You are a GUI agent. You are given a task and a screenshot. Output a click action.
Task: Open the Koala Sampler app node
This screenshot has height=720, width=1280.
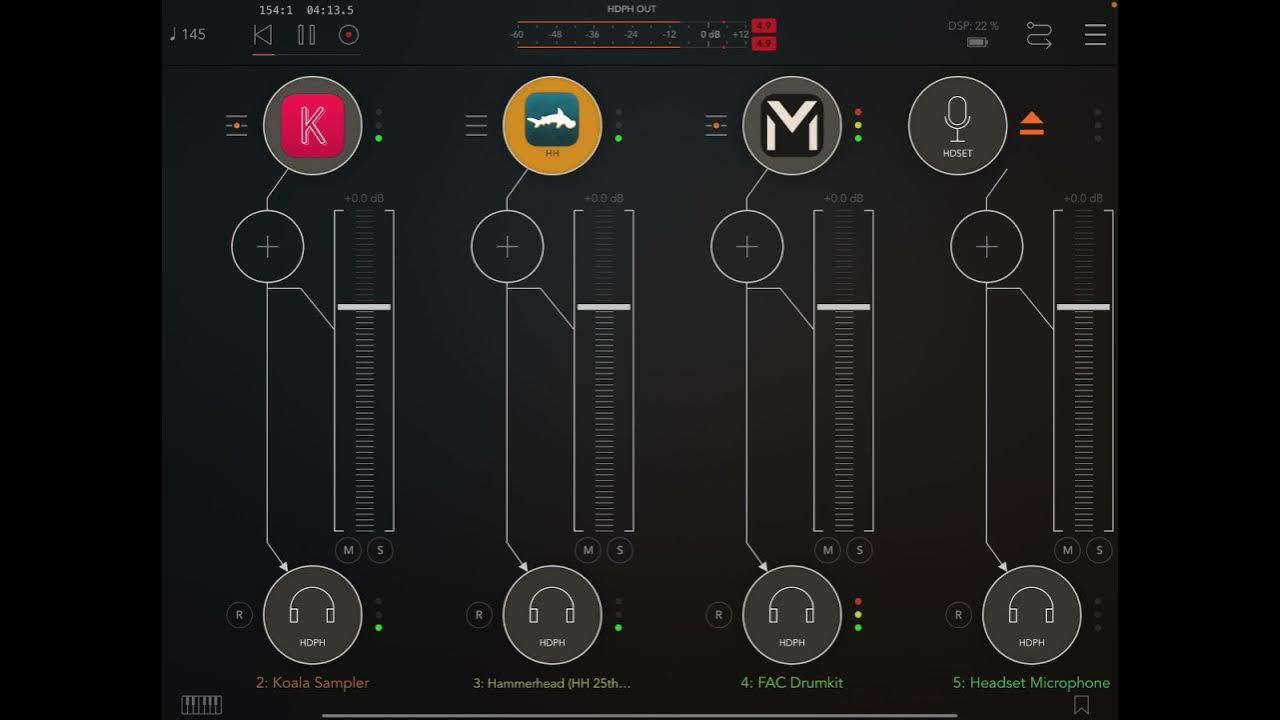coord(312,125)
